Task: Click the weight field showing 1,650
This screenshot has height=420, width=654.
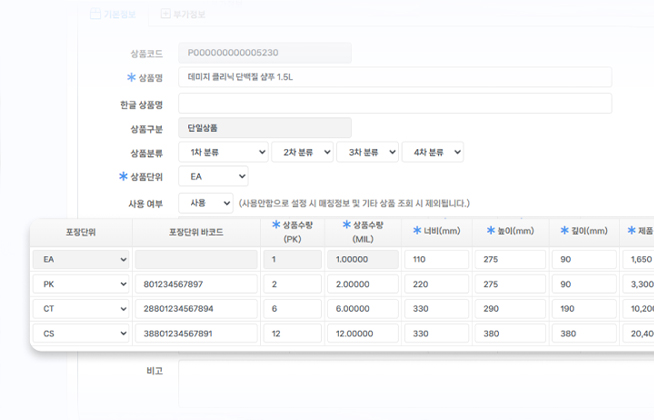Action: tap(638, 259)
